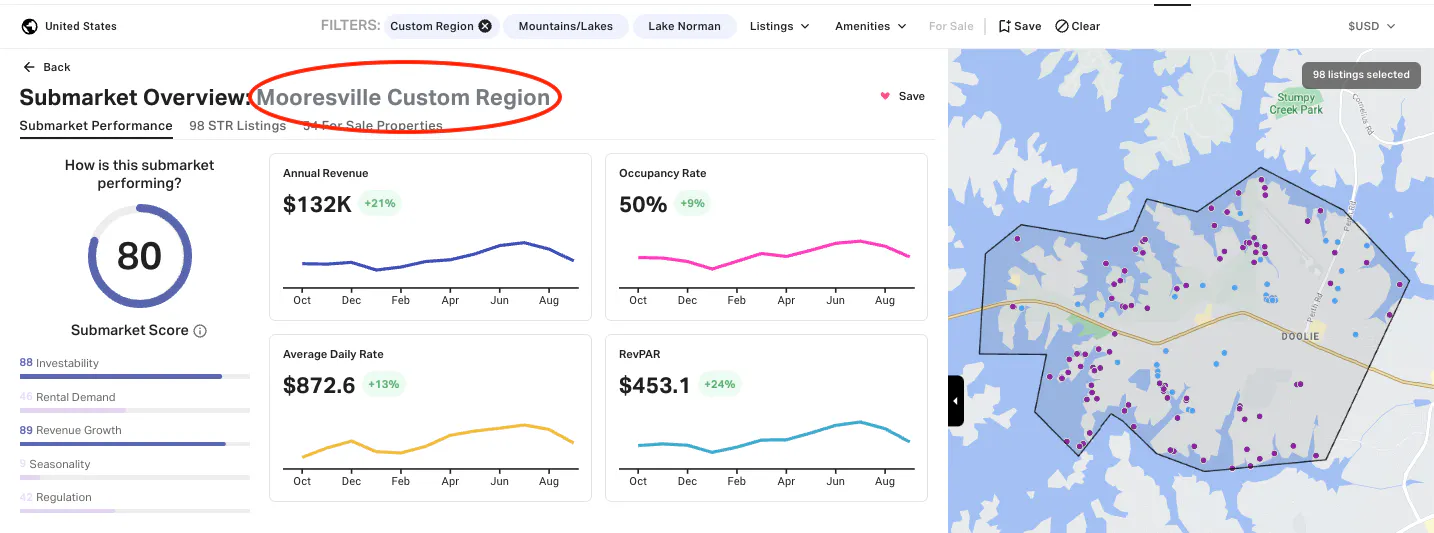Screen dimensions: 1434x533
Task: Click the globe icon beside United States
Action: [x=30, y=26]
